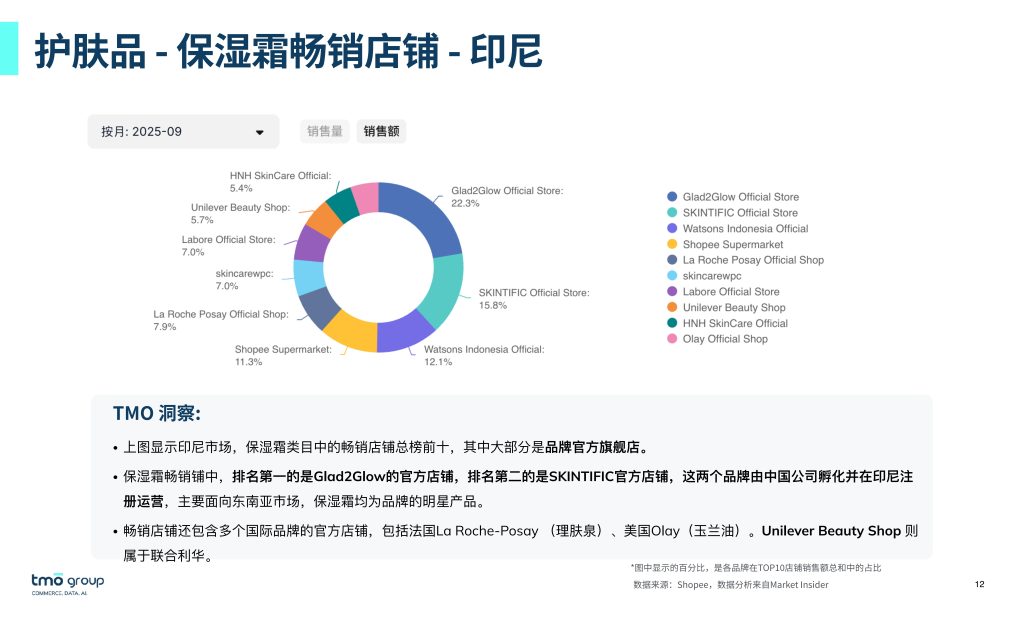Click the teal SKINTIFIC donut slice
The image size is (1024, 640).
click(x=443, y=291)
